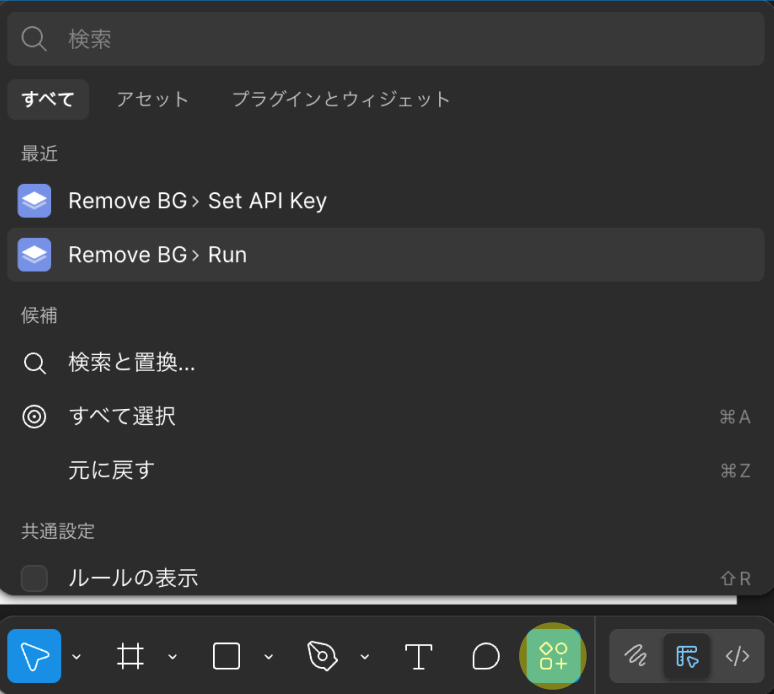This screenshot has height=694, width=774.
Task: Switch to Draw mode squiggle icon
Action: coord(635,656)
